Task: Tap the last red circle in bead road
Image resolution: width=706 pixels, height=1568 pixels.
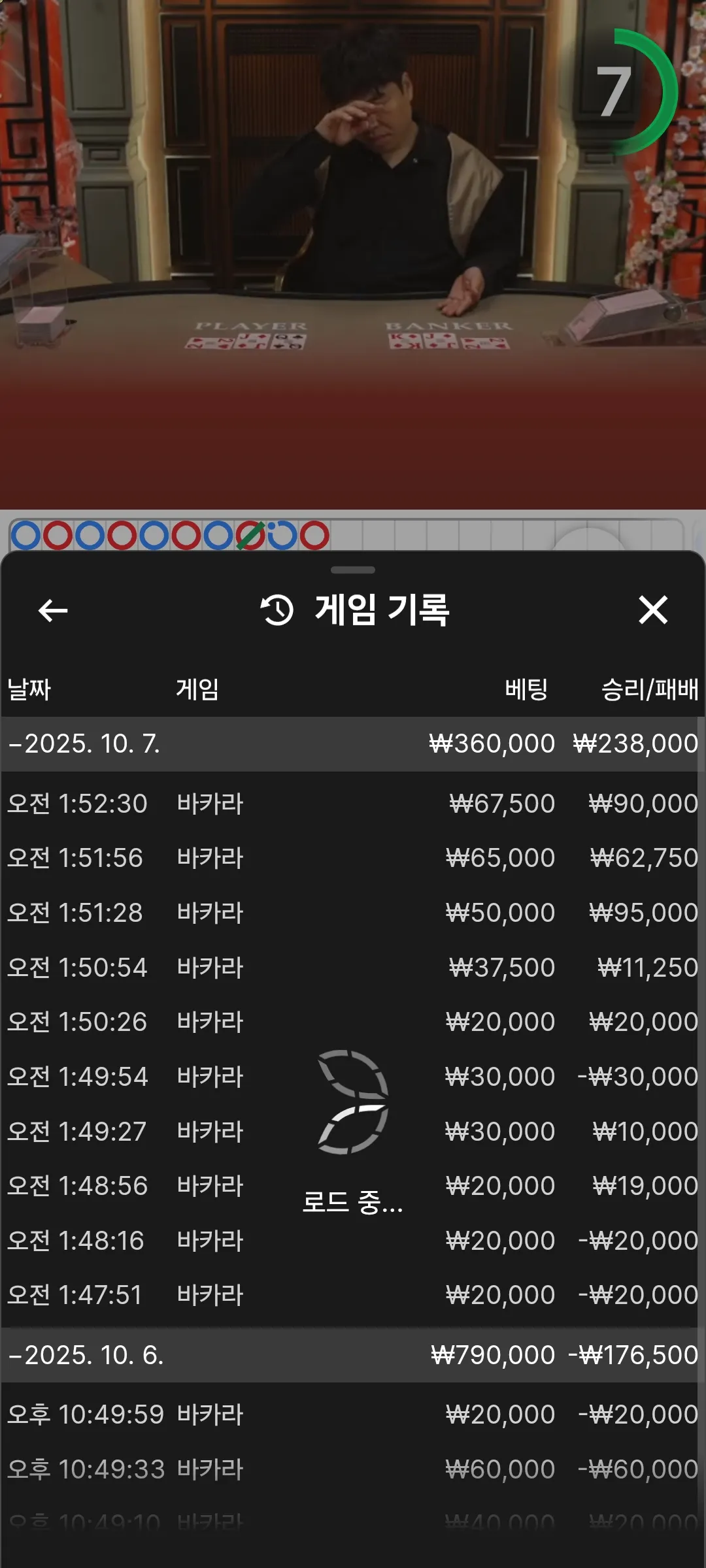Action: coord(314,536)
